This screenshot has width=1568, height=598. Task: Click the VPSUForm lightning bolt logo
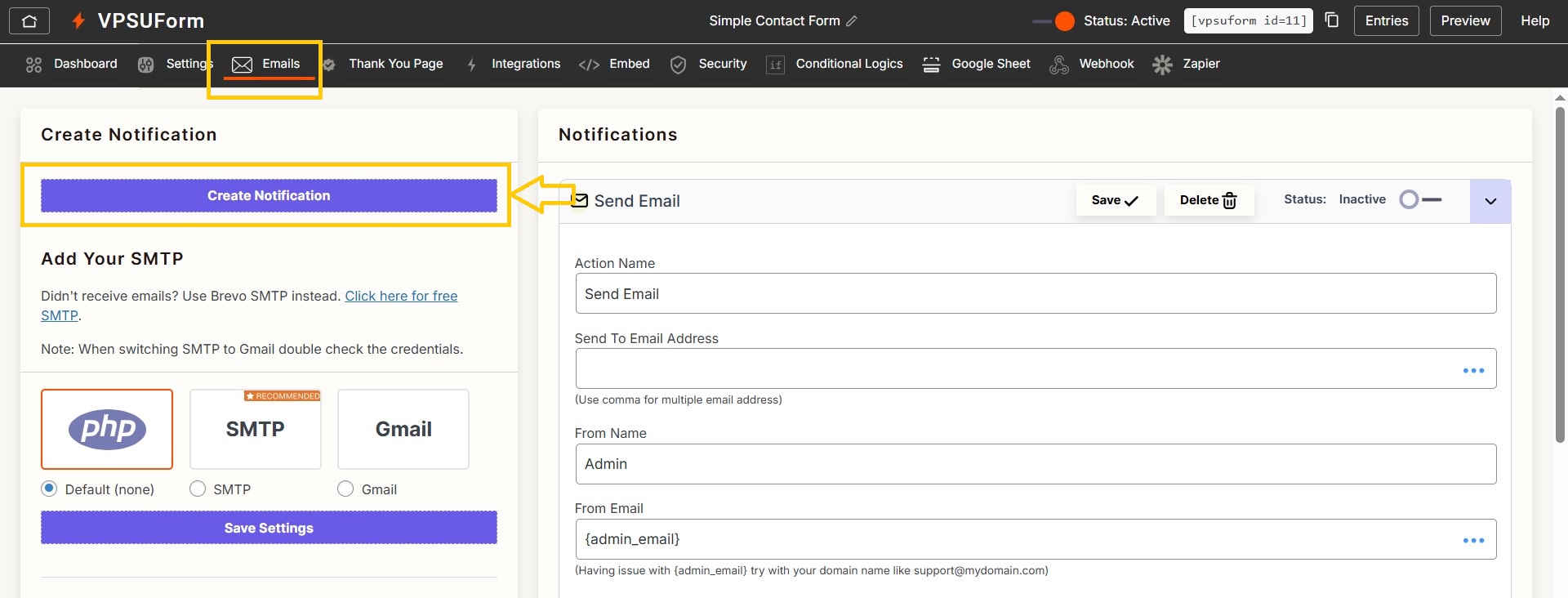pyautogui.click(x=78, y=20)
